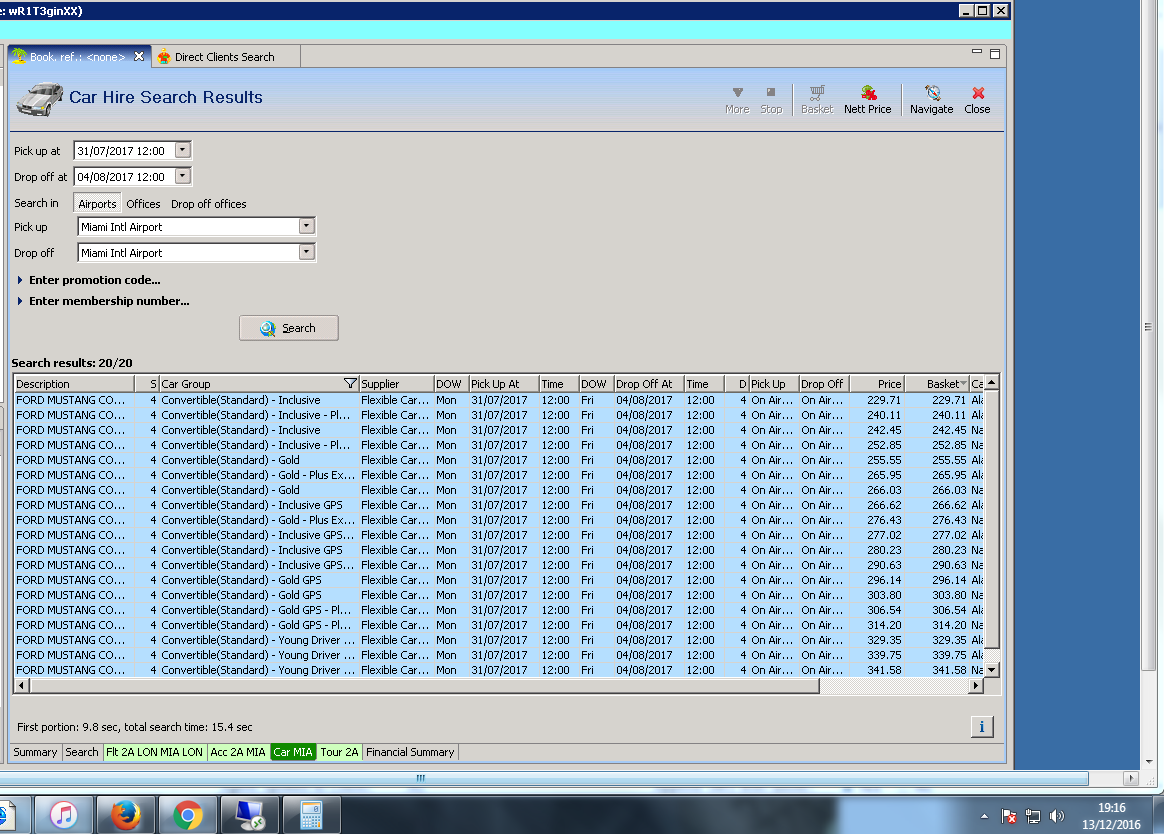The image size is (1164, 834).
Task: Open the Search bottom tab
Action: point(82,752)
